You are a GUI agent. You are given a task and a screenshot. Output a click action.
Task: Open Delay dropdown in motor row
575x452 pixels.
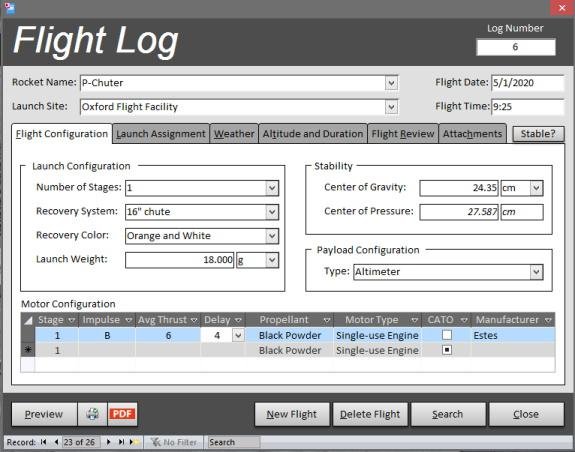238,335
